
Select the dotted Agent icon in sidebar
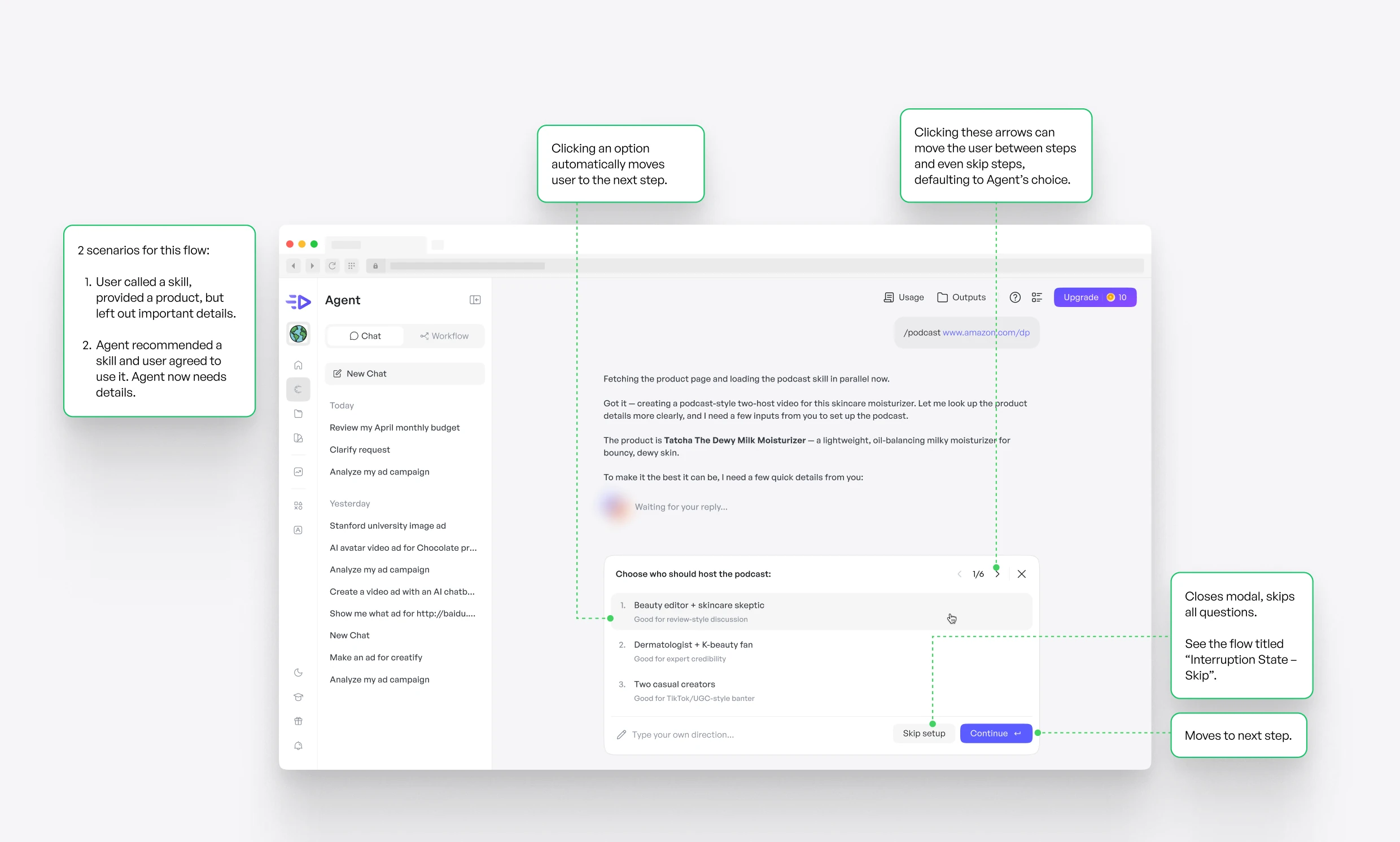[x=299, y=389]
